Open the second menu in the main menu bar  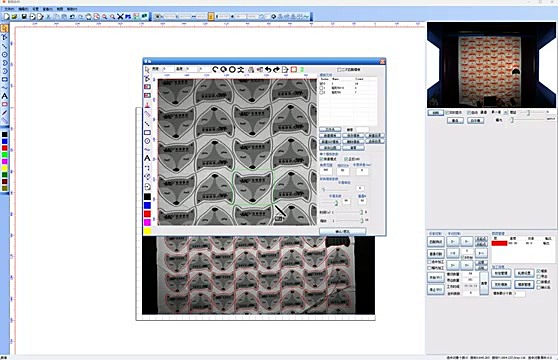pyautogui.click(x=23, y=9)
